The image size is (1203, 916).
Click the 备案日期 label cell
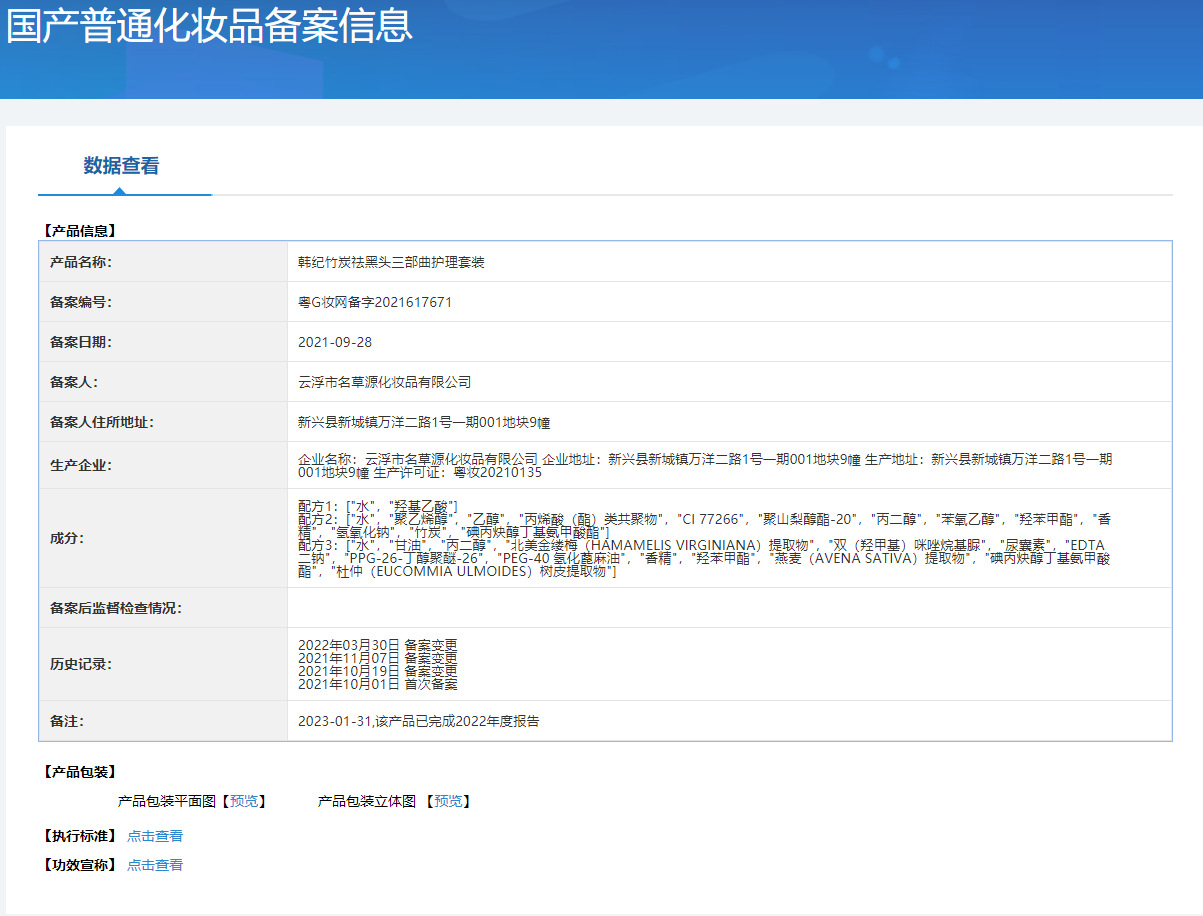163,342
